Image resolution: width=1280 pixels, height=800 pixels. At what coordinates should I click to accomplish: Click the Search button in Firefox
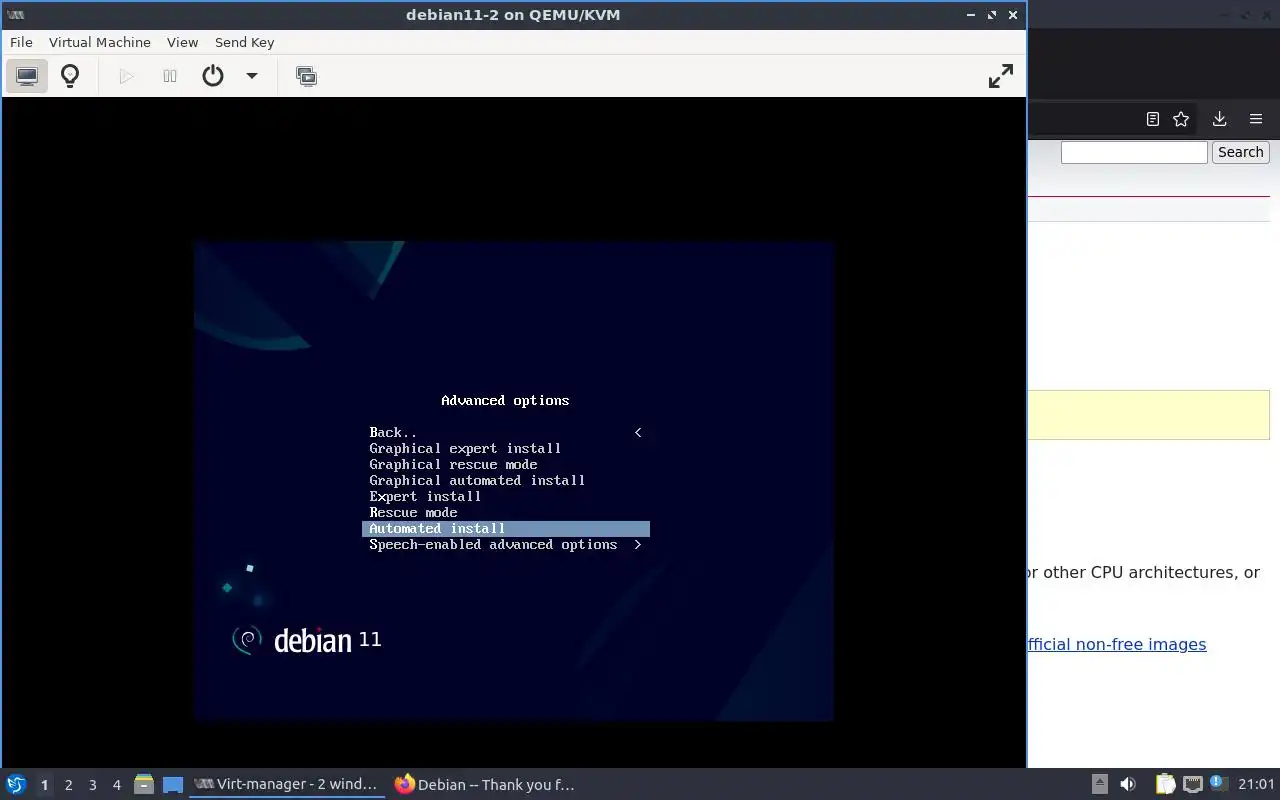[1240, 152]
